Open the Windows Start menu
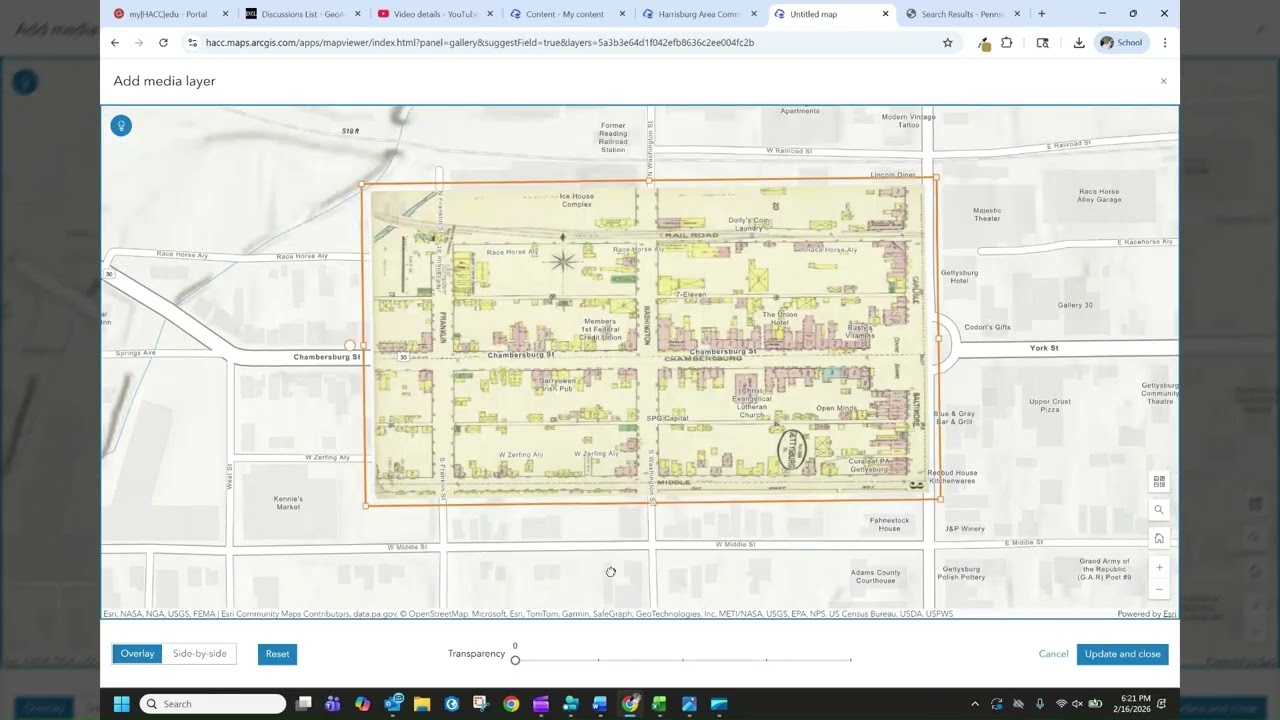 [121, 704]
